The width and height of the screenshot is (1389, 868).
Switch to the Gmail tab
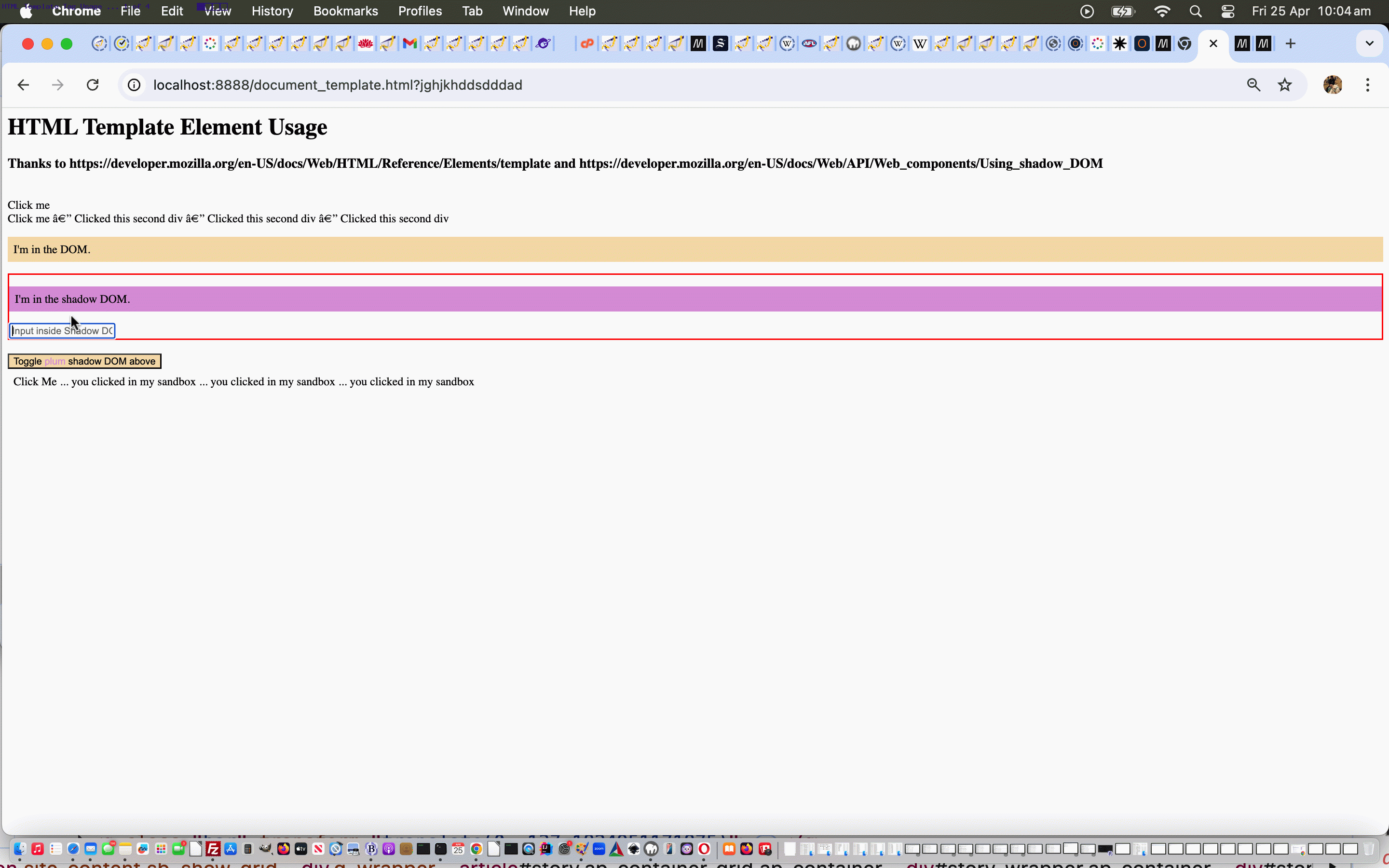tap(409, 43)
